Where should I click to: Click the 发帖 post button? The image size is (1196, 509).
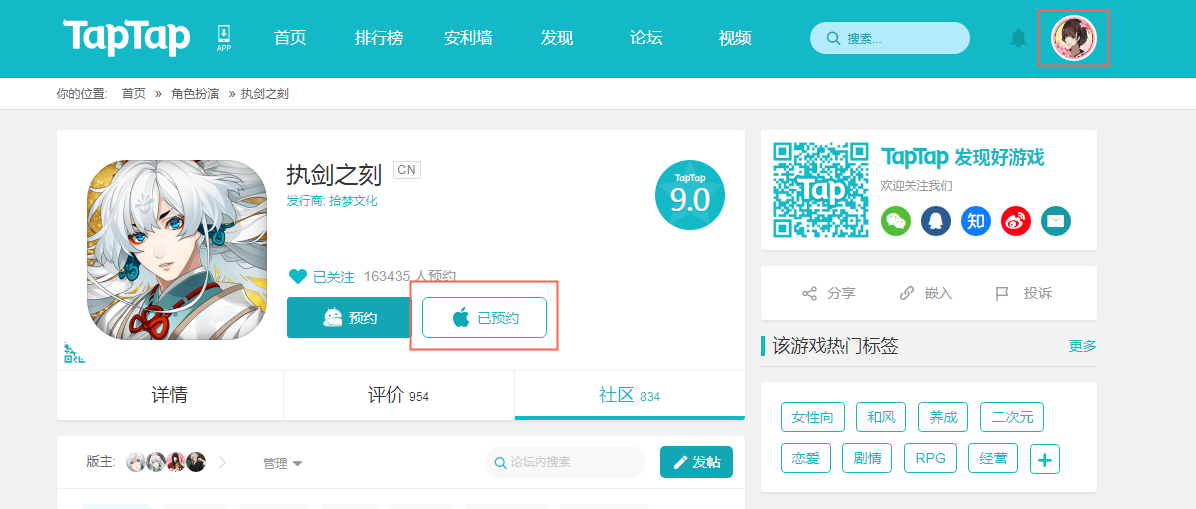point(696,462)
